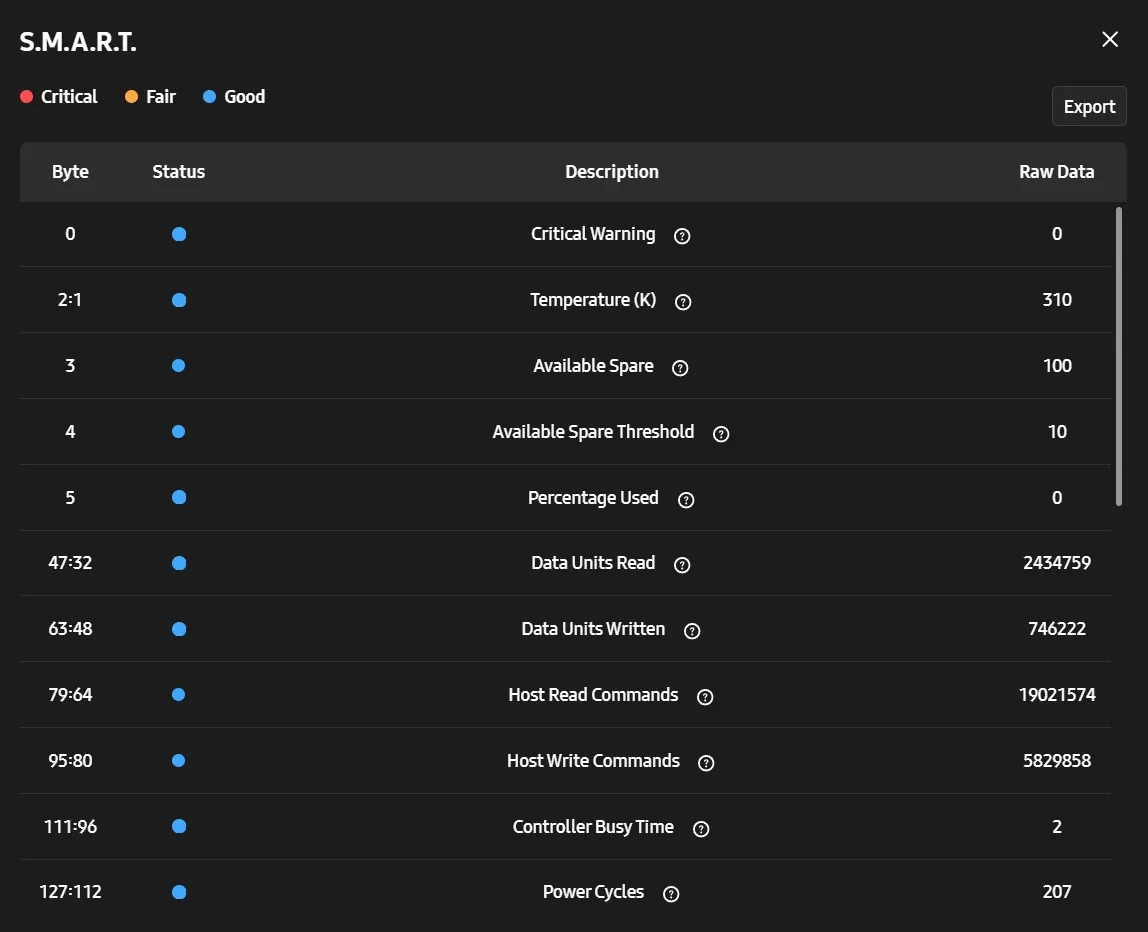
Task: Show info for Available Spare
Action: (x=679, y=368)
